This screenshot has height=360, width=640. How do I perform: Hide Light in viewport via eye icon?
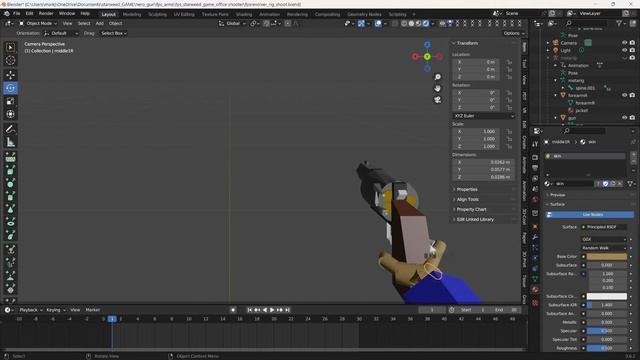624,50
